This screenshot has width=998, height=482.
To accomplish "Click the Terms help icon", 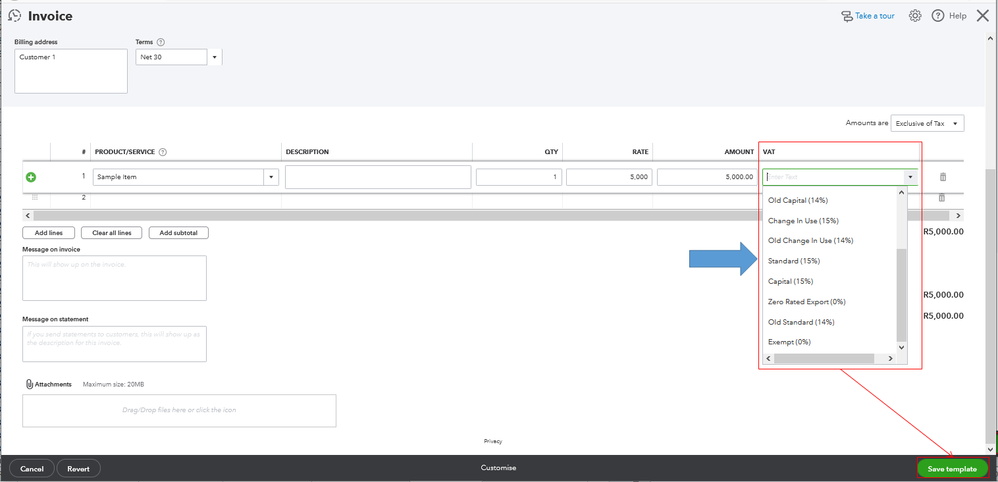I will (x=160, y=43).
